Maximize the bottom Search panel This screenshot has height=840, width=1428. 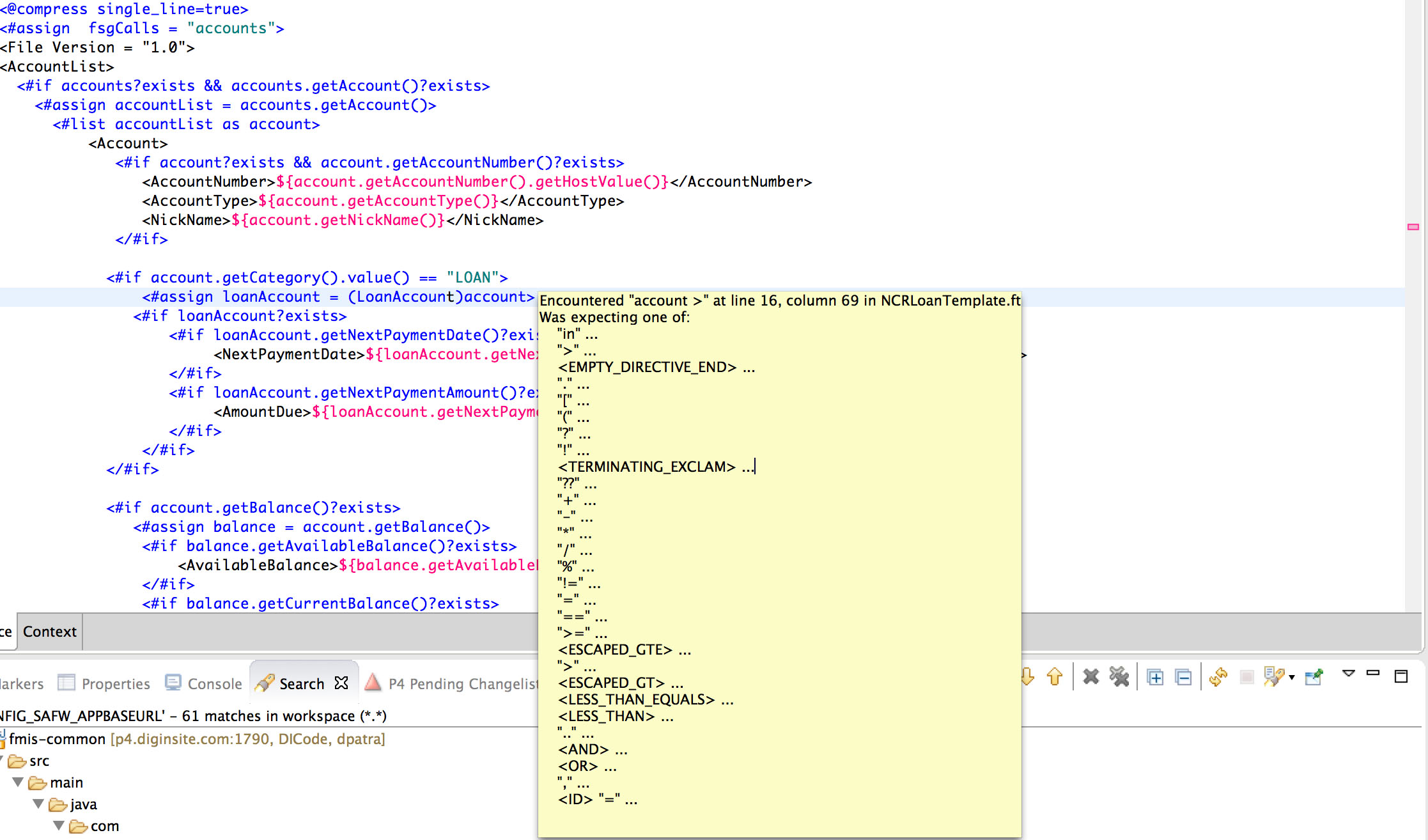point(1401,676)
